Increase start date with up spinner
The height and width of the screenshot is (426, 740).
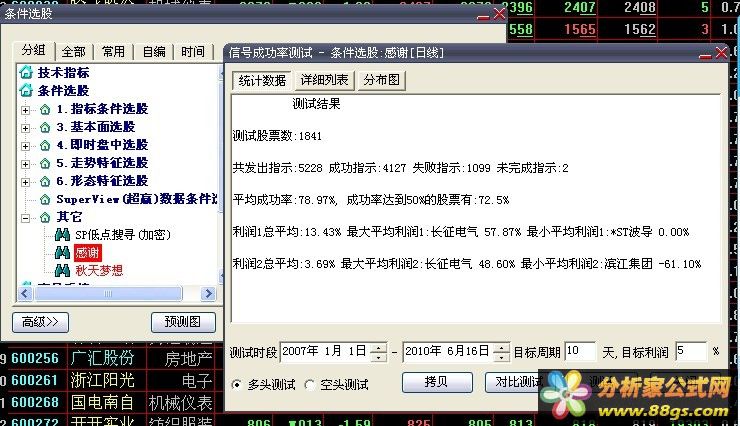378,348
